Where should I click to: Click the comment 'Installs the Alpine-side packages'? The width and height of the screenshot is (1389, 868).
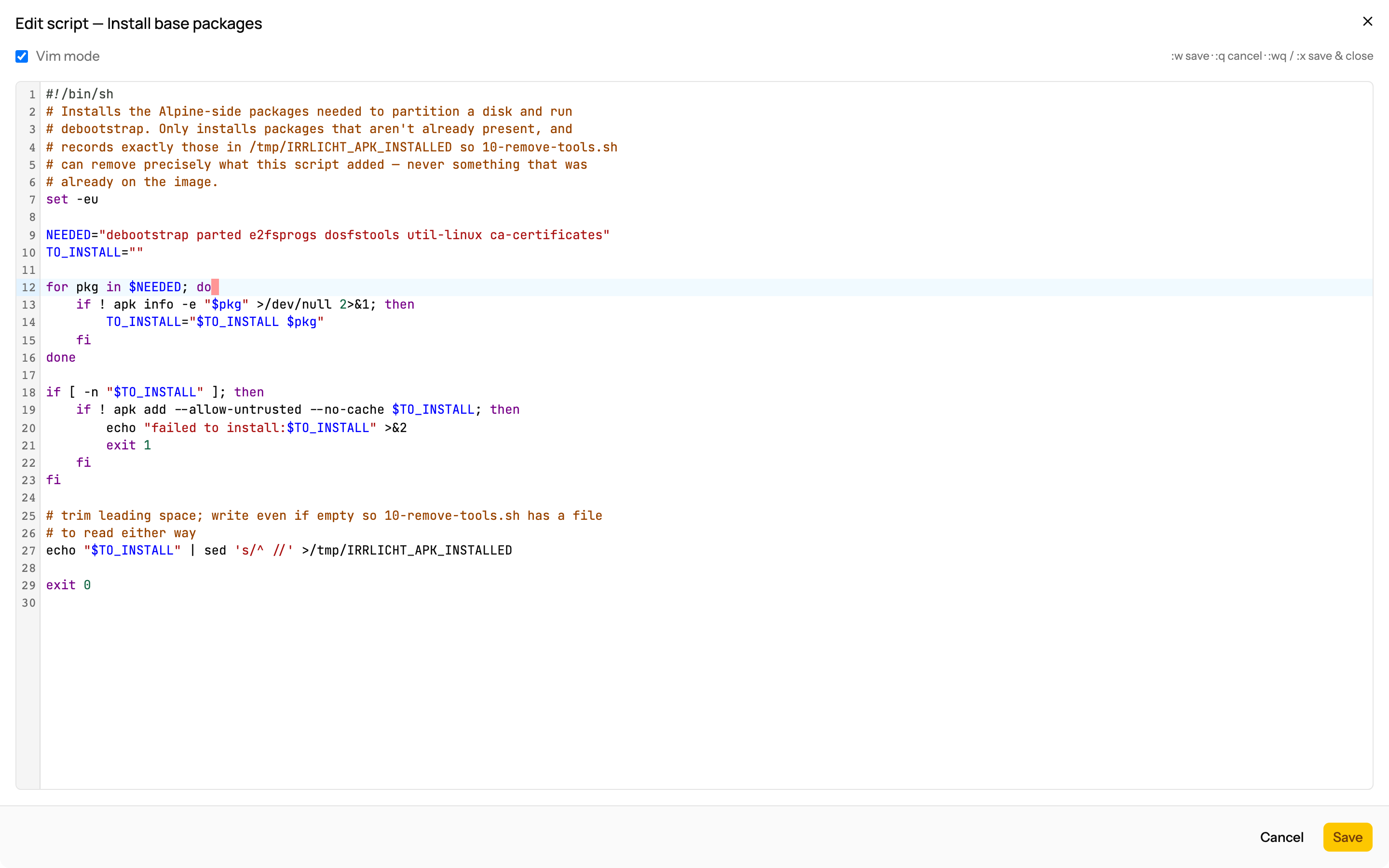pos(309,111)
